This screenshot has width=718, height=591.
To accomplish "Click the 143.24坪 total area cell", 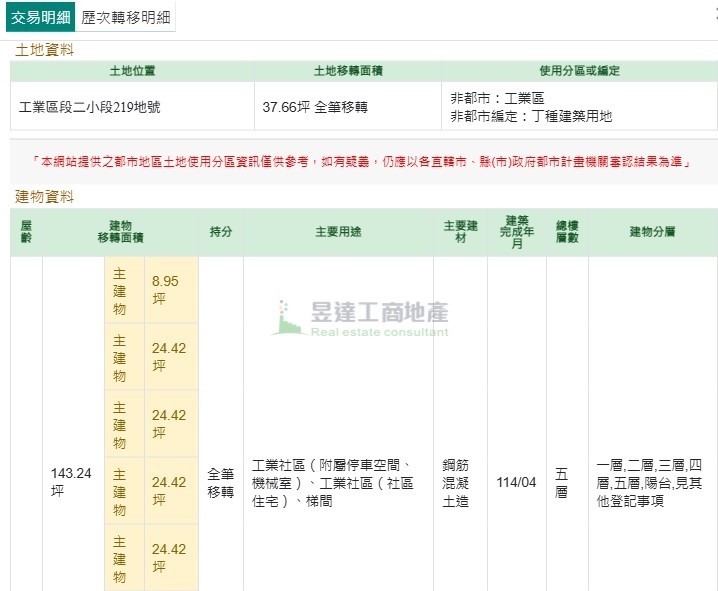I will click(72, 481).
